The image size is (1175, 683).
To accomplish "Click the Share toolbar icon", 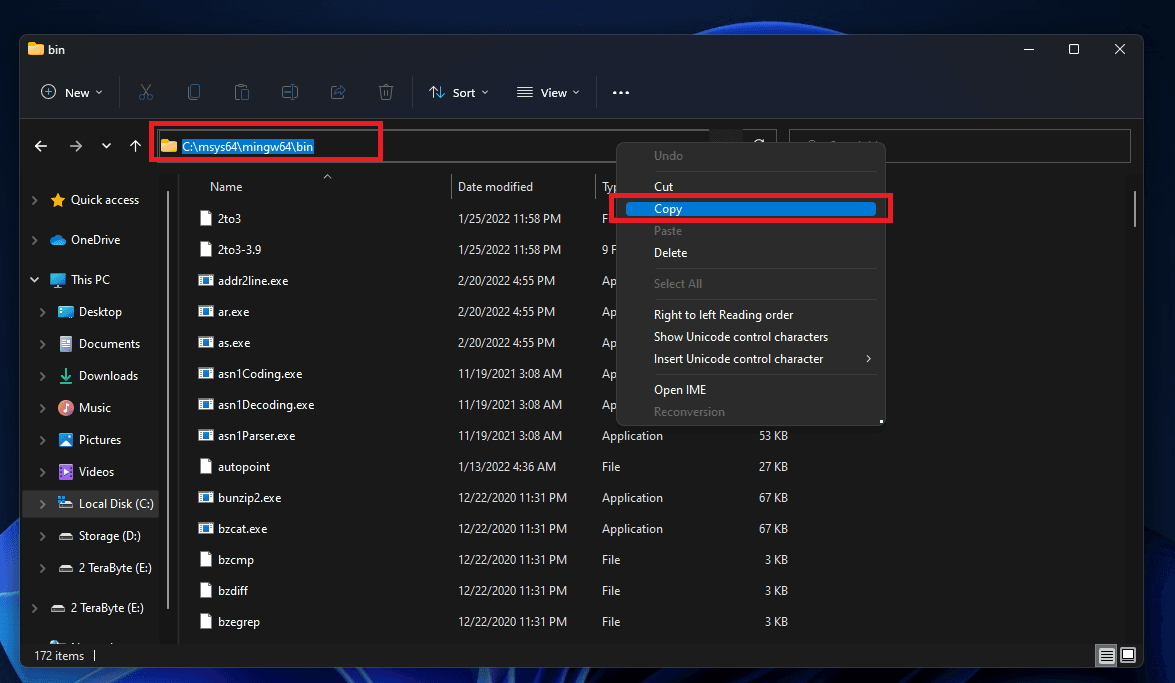I will coord(338,92).
